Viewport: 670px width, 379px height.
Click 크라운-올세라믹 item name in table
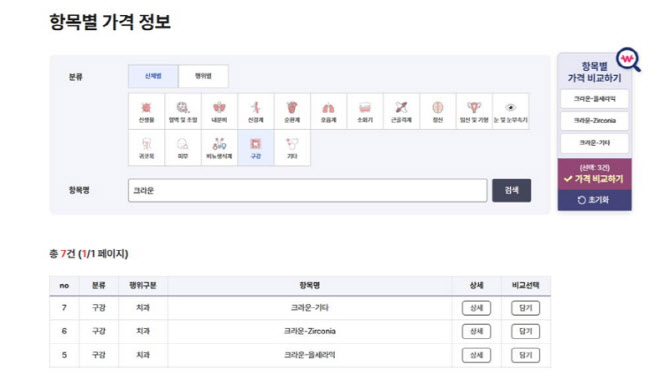tap(309, 355)
